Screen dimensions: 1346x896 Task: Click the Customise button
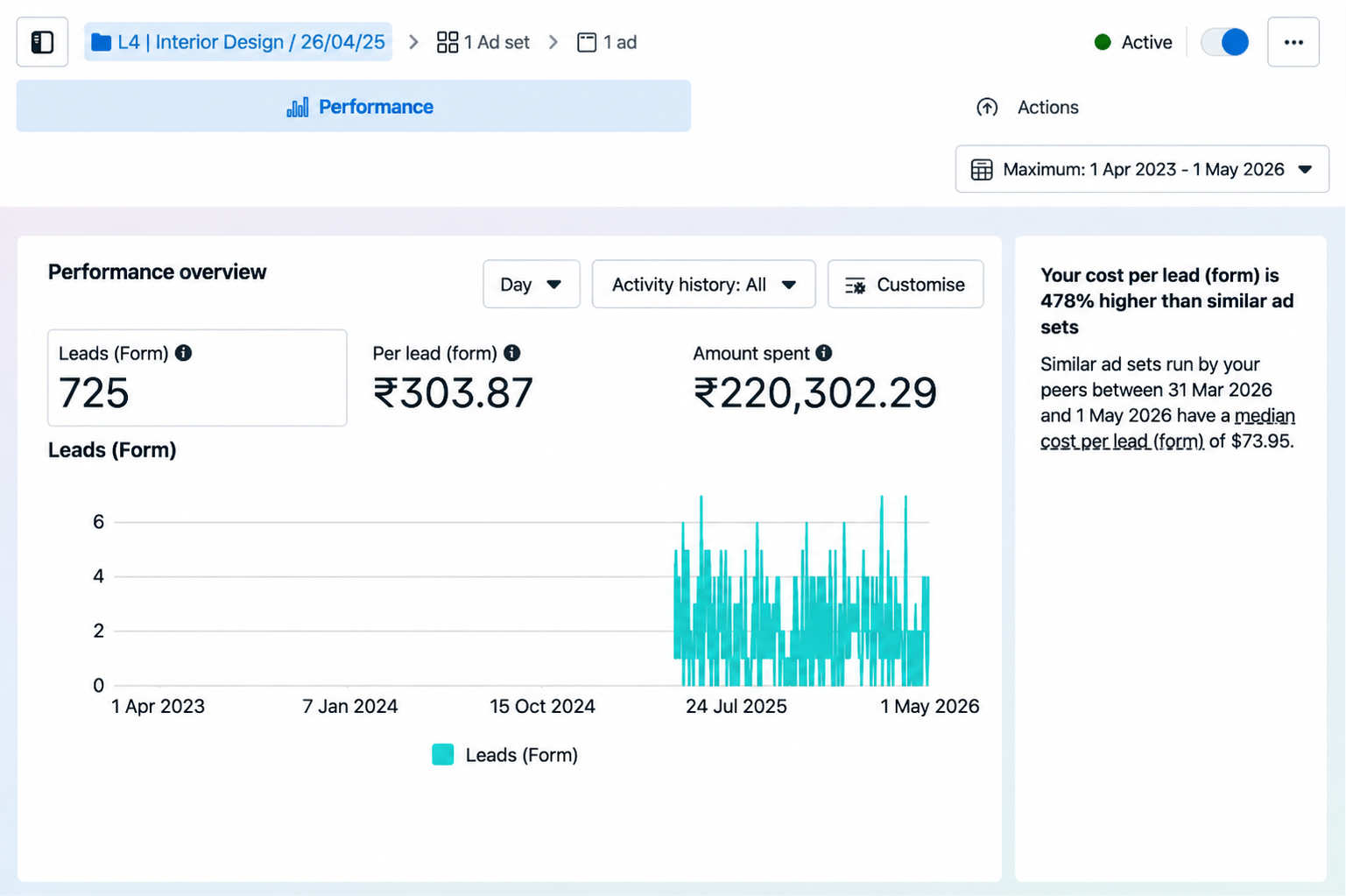point(906,285)
